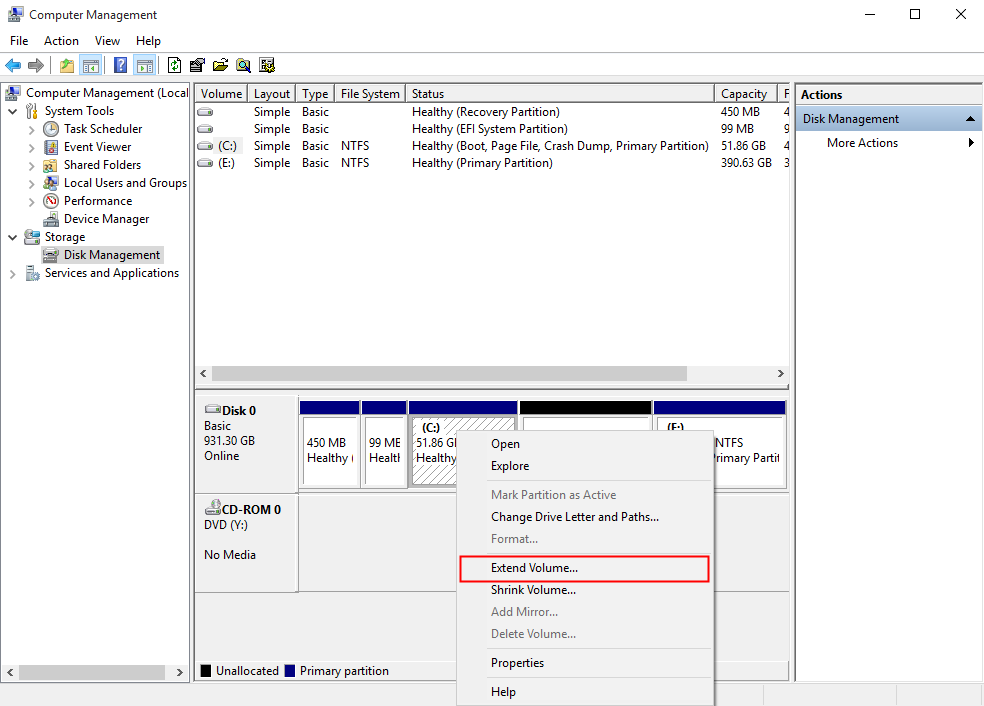Collapse the Disk Management actions section
This screenshot has height=706, width=984.
968,118
